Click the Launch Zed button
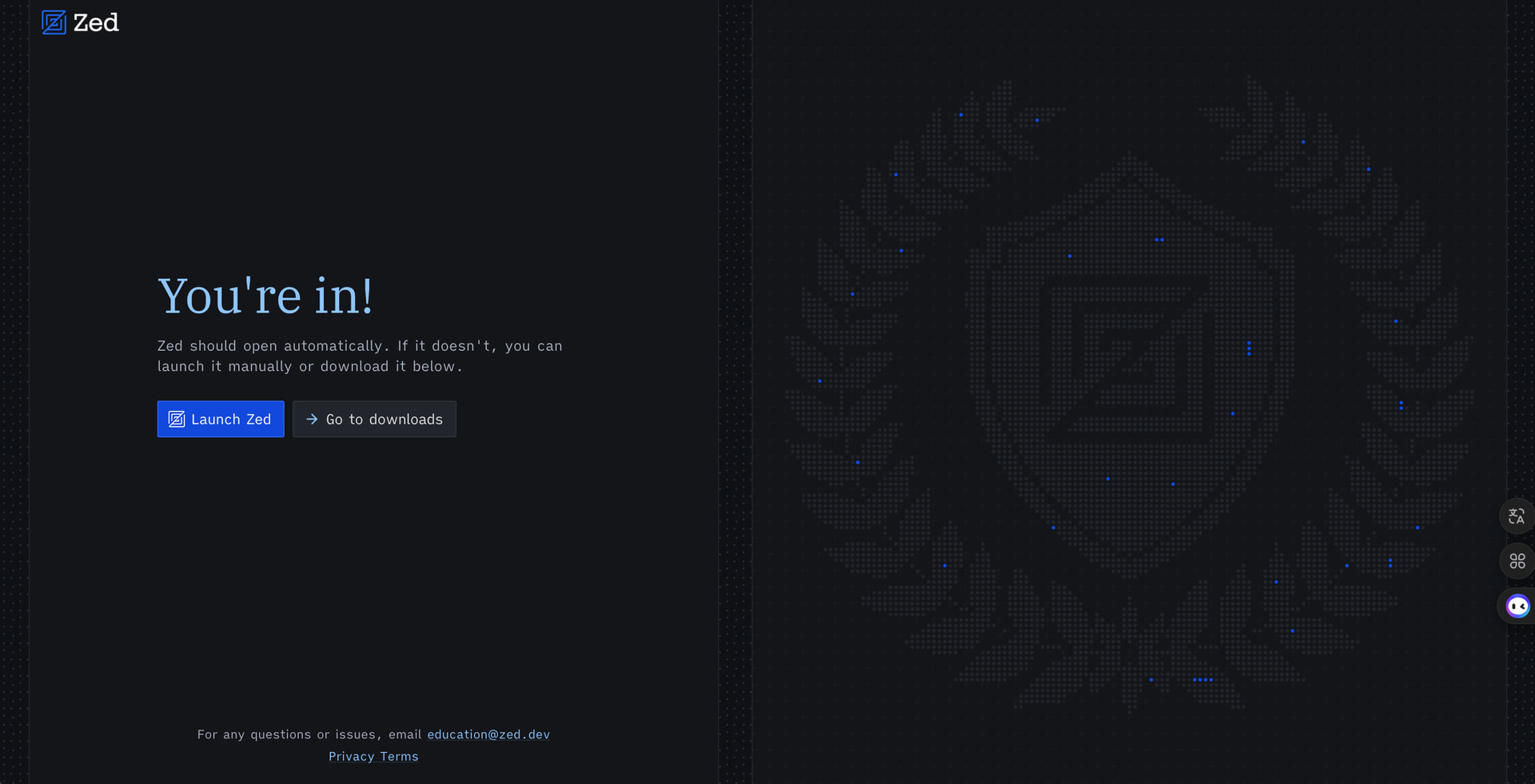Image resolution: width=1535 pixels, height=784 pixels. pos(221,419)
